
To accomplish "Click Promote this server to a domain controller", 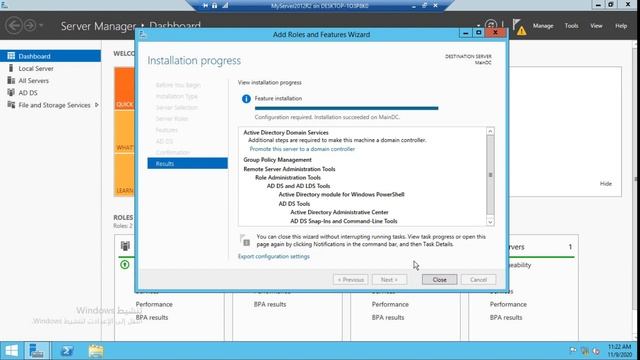I will 302,149.
